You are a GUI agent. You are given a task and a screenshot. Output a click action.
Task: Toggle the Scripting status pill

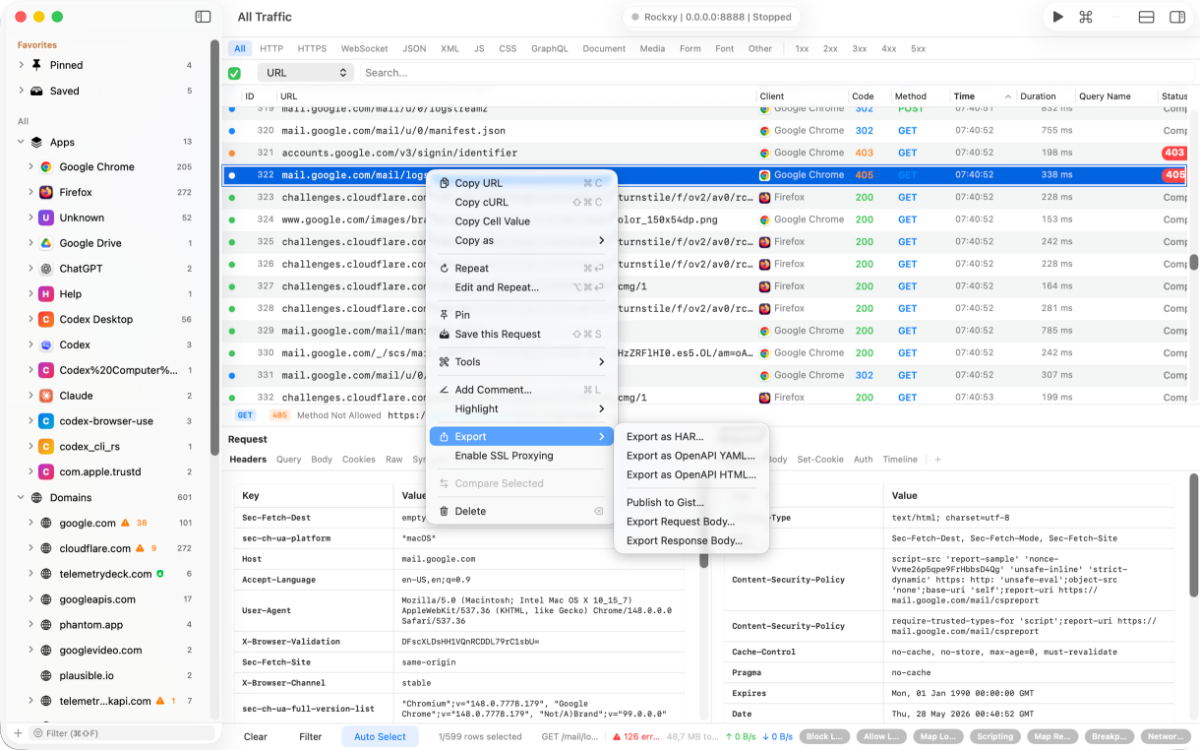[995, 737]
